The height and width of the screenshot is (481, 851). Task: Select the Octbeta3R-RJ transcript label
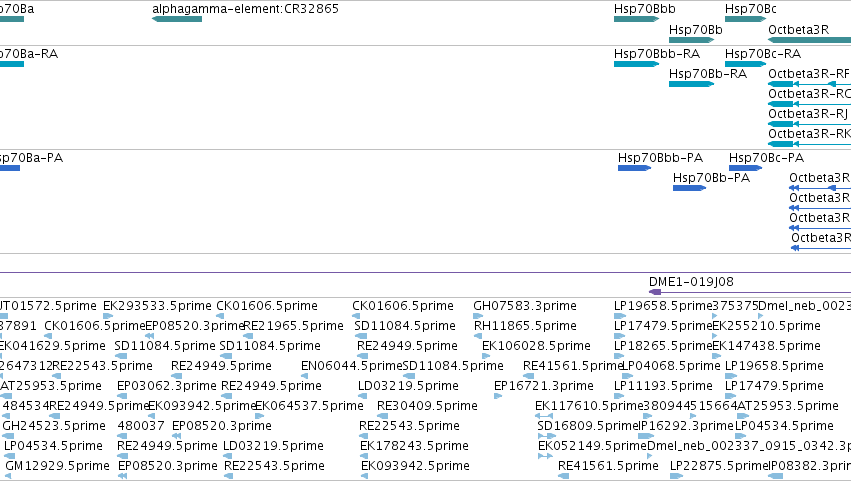pyautogui.click(x=808, y=114)
